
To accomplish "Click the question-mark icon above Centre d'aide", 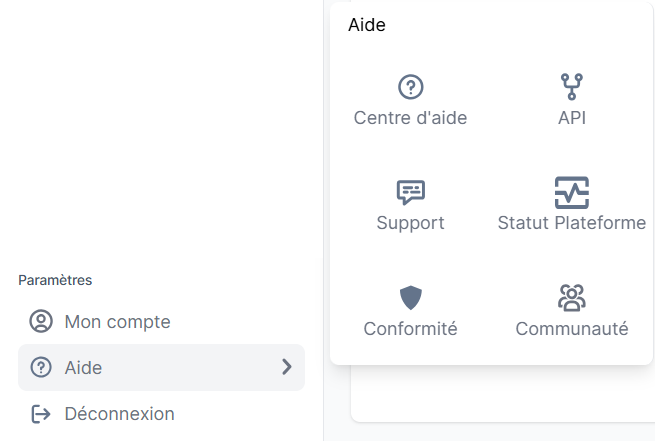I will (x=411, y=87).
